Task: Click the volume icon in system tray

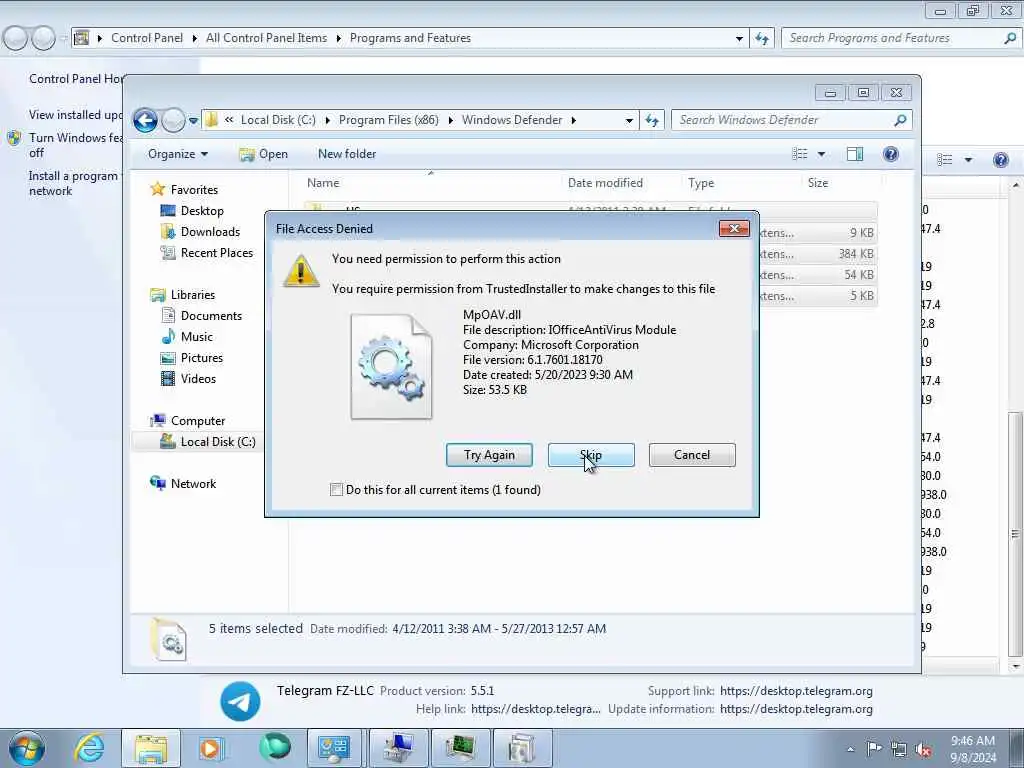Action: [x=923, y=750]
